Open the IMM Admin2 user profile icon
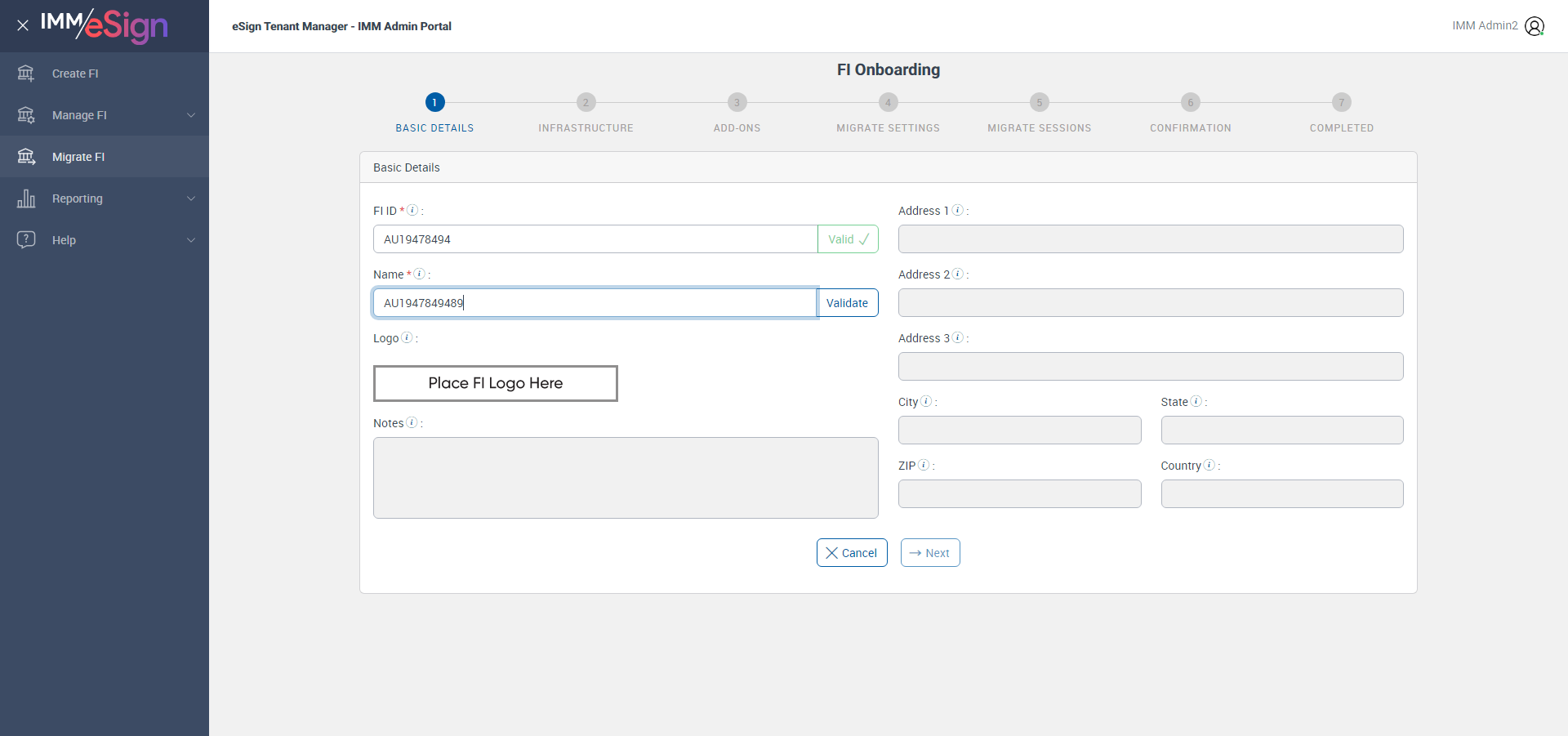The image size is (1568, 736). pyautogui.click(x=1535, y=26)
